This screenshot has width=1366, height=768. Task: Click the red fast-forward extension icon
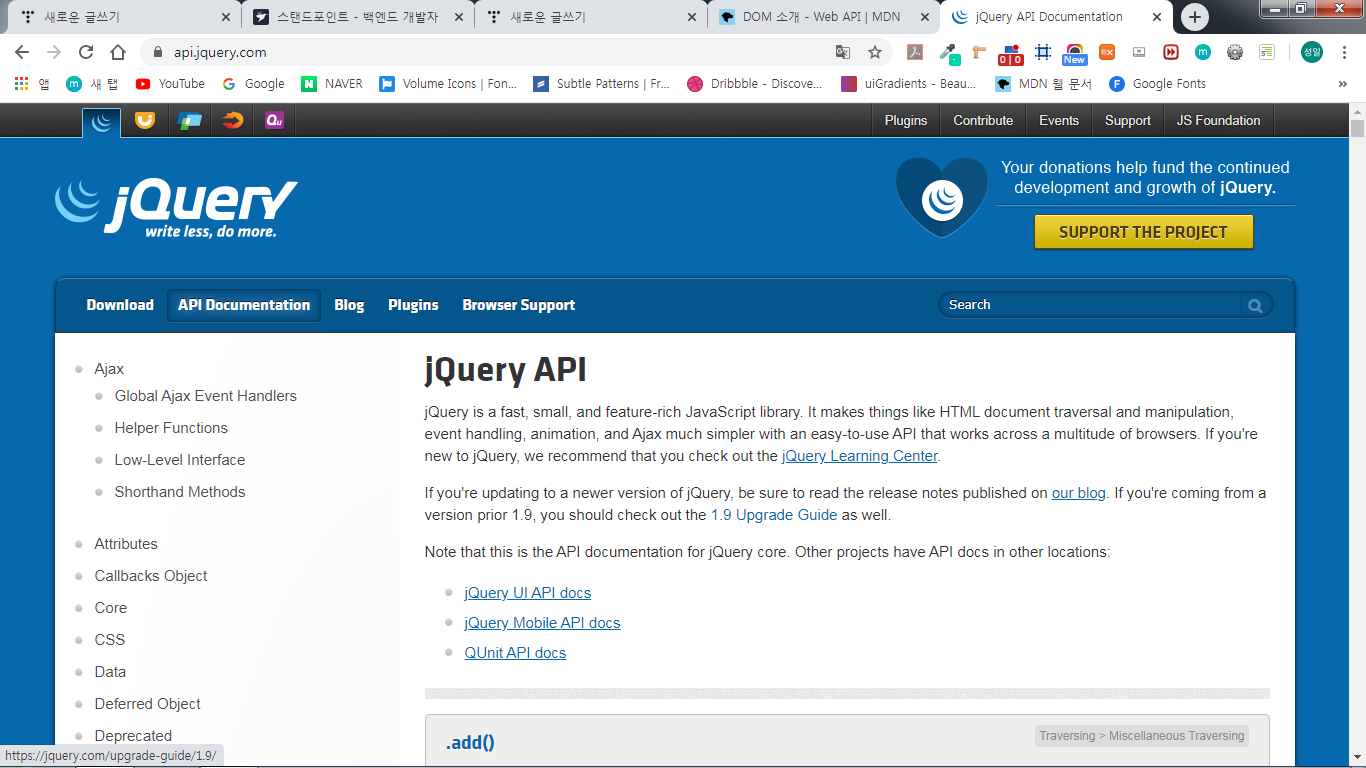point(1171,52)
